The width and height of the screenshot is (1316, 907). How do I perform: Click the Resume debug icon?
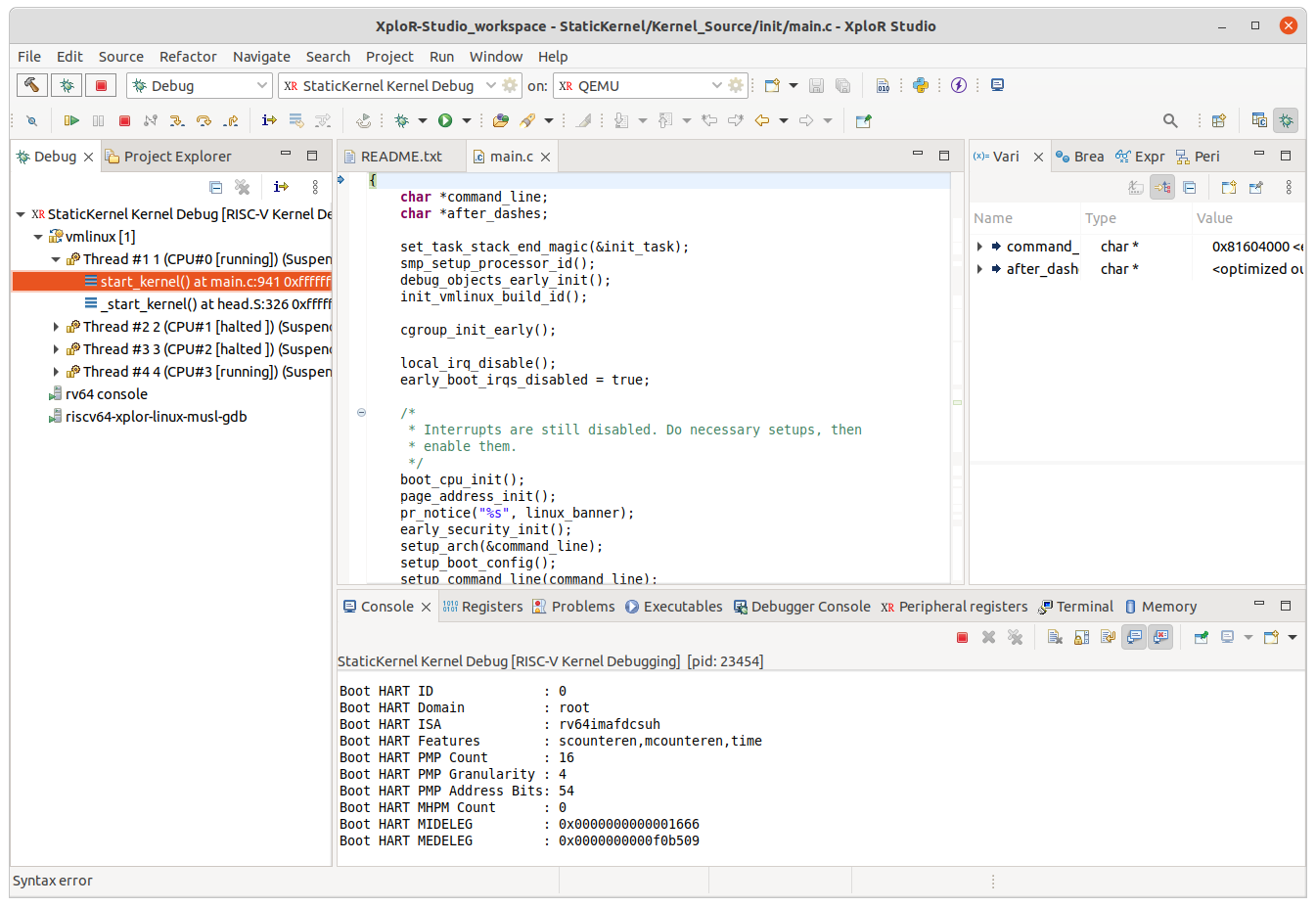[x=71, y=120]
